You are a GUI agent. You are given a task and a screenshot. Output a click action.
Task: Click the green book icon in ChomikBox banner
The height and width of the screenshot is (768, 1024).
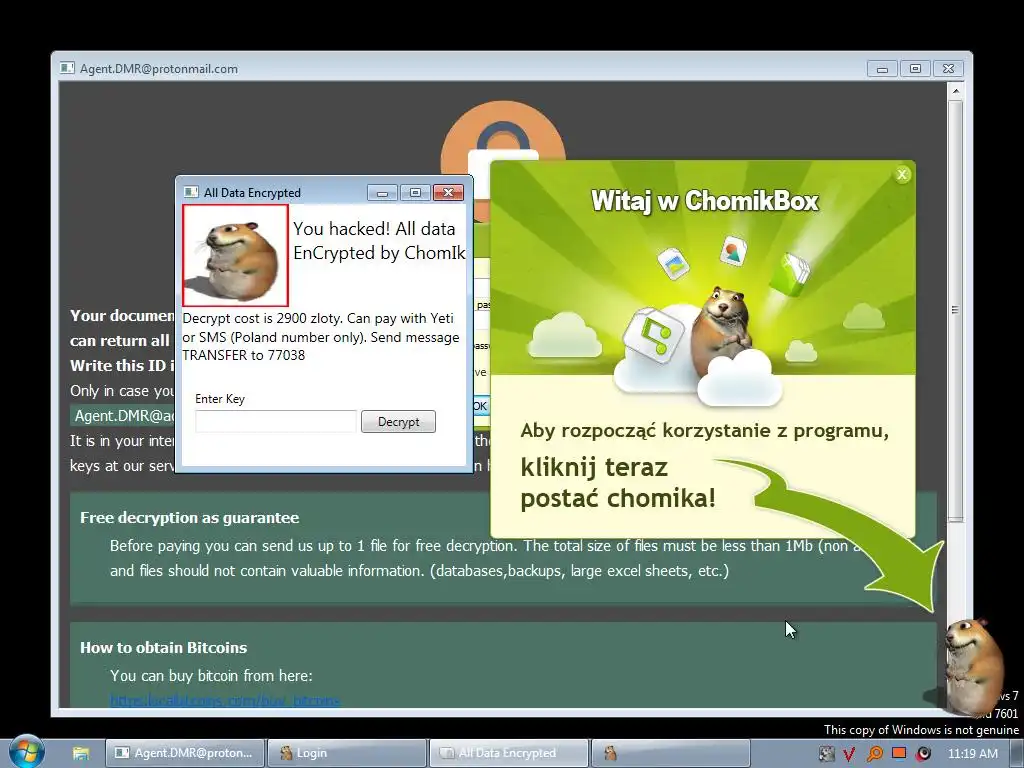pos(790,273)
